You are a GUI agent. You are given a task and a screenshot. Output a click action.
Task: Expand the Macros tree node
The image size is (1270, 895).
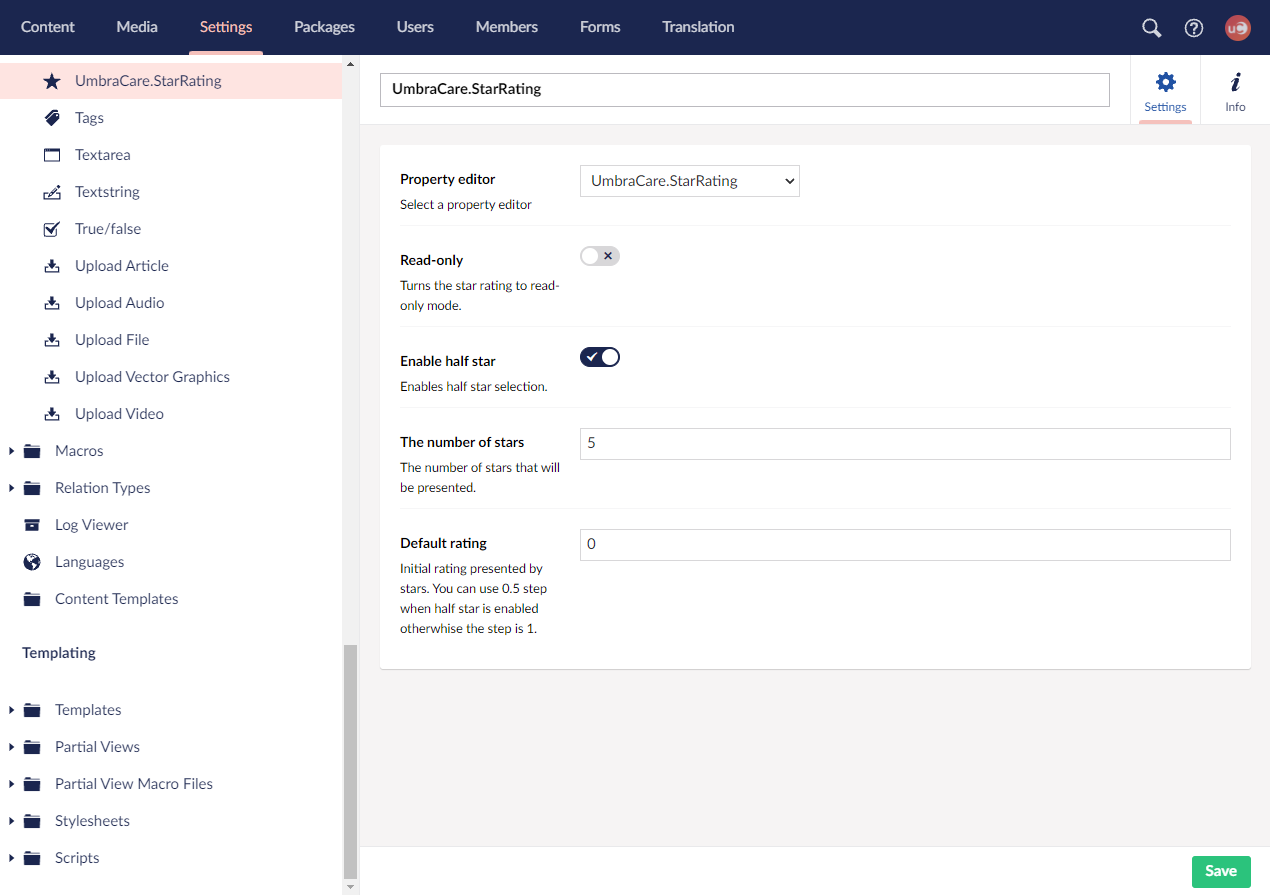coord(11,451)
